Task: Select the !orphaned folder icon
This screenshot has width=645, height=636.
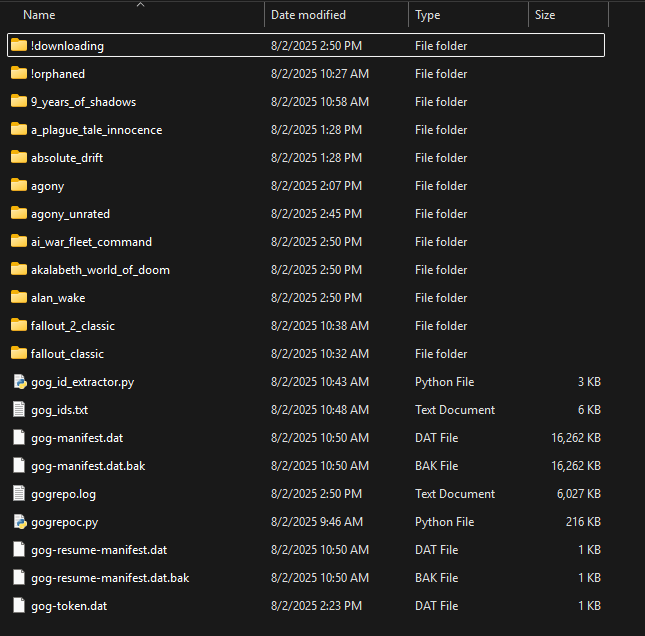Action: [x=18, y=74]
